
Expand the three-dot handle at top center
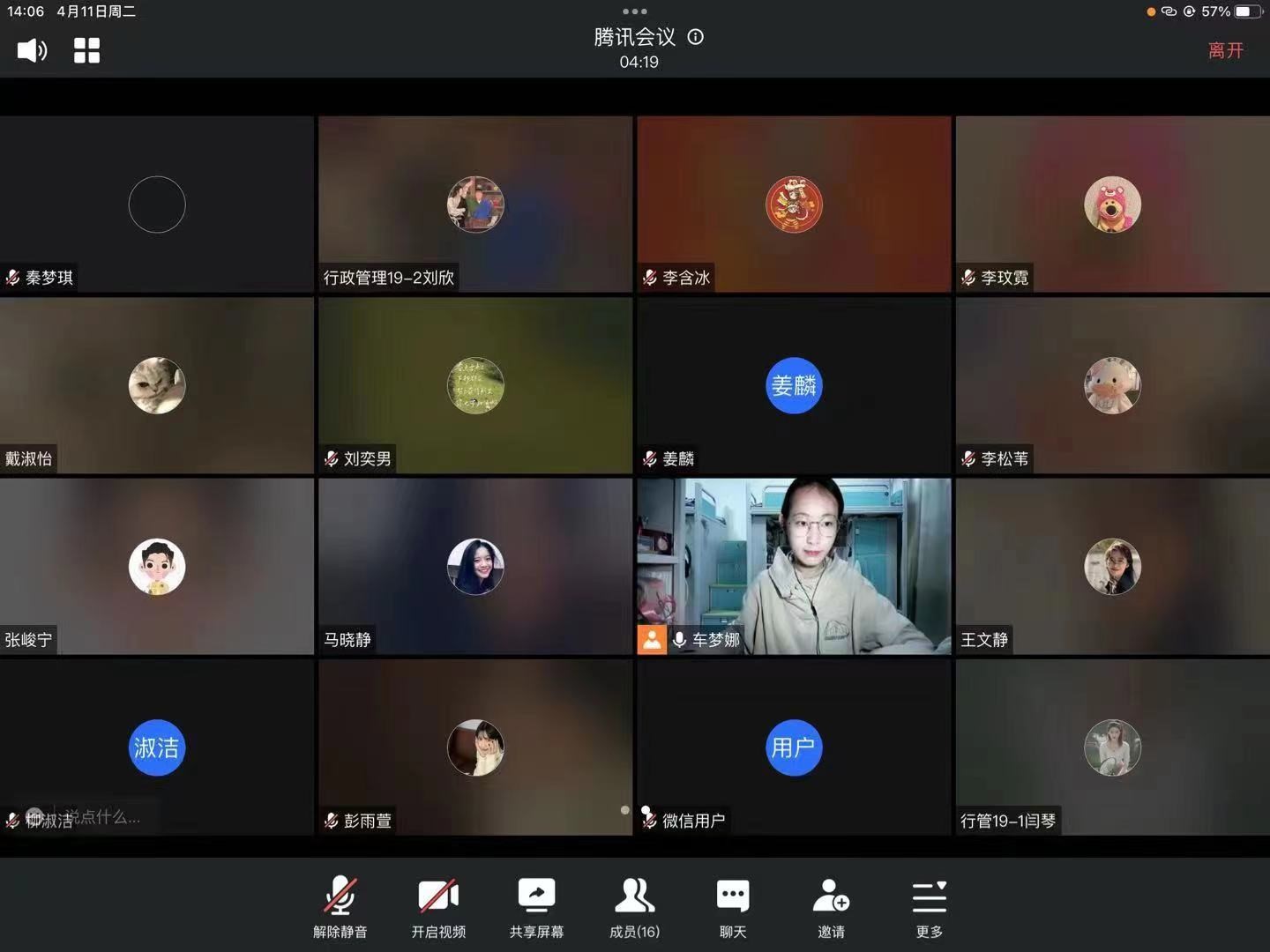pyautogui.click(x=635, y=11)
